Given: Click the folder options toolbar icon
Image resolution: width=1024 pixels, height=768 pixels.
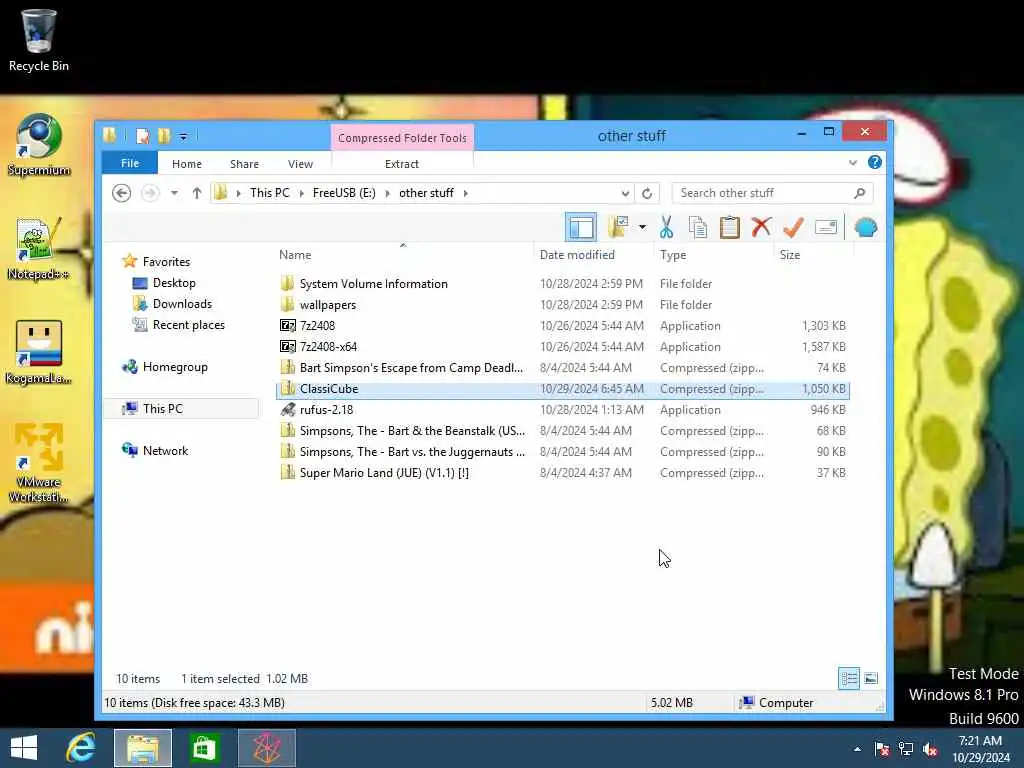Looking at the screenshot, I should click(x=618, y=227).
